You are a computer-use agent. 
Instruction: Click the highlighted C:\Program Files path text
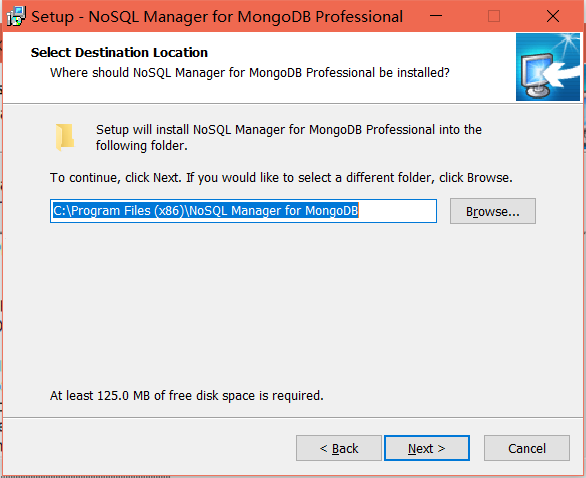pyautogui.click(x=206, y=211)
